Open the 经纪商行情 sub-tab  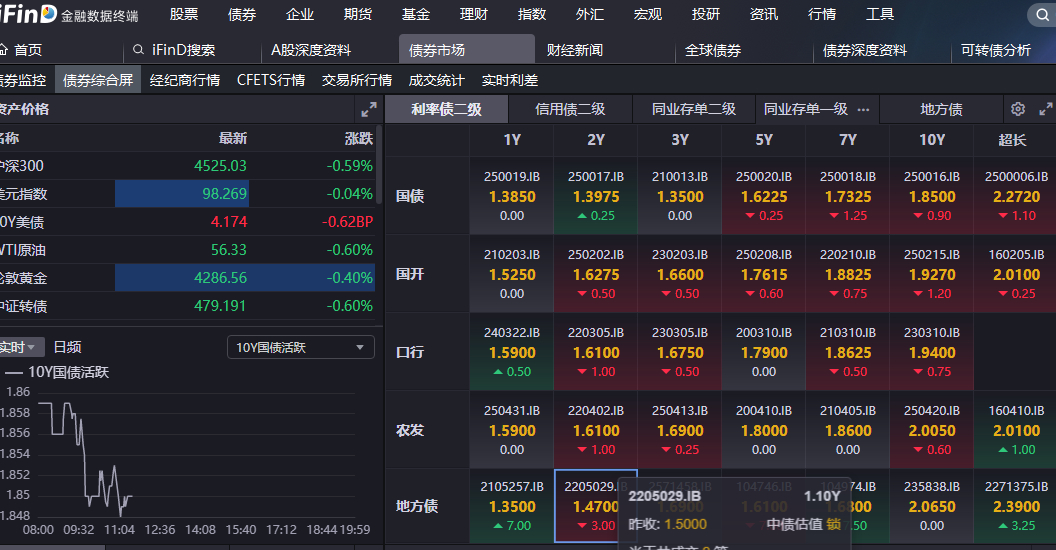(185, 80)
